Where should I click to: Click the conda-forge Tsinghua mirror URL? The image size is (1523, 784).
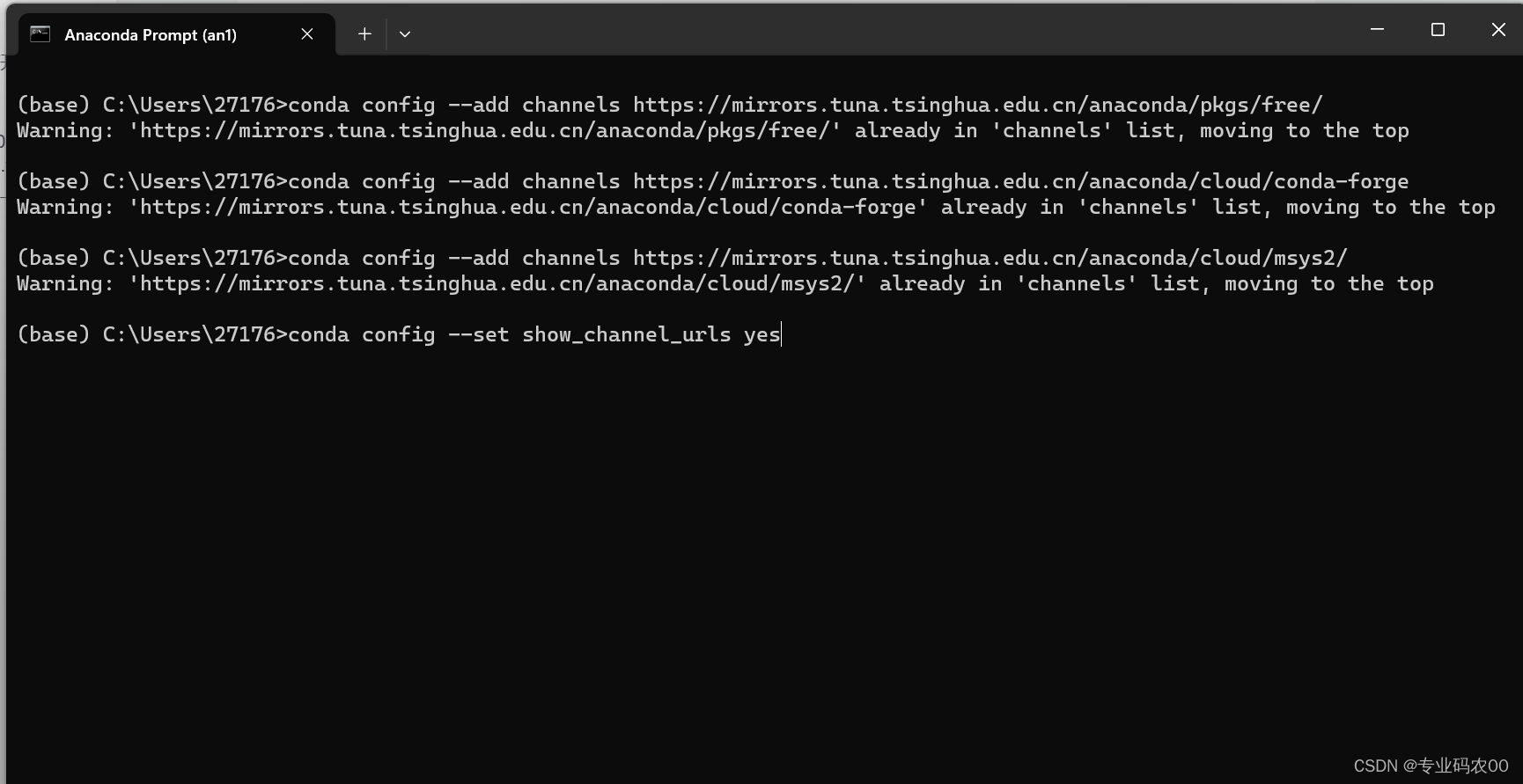pyautogui.click(x=1019, y=181)
